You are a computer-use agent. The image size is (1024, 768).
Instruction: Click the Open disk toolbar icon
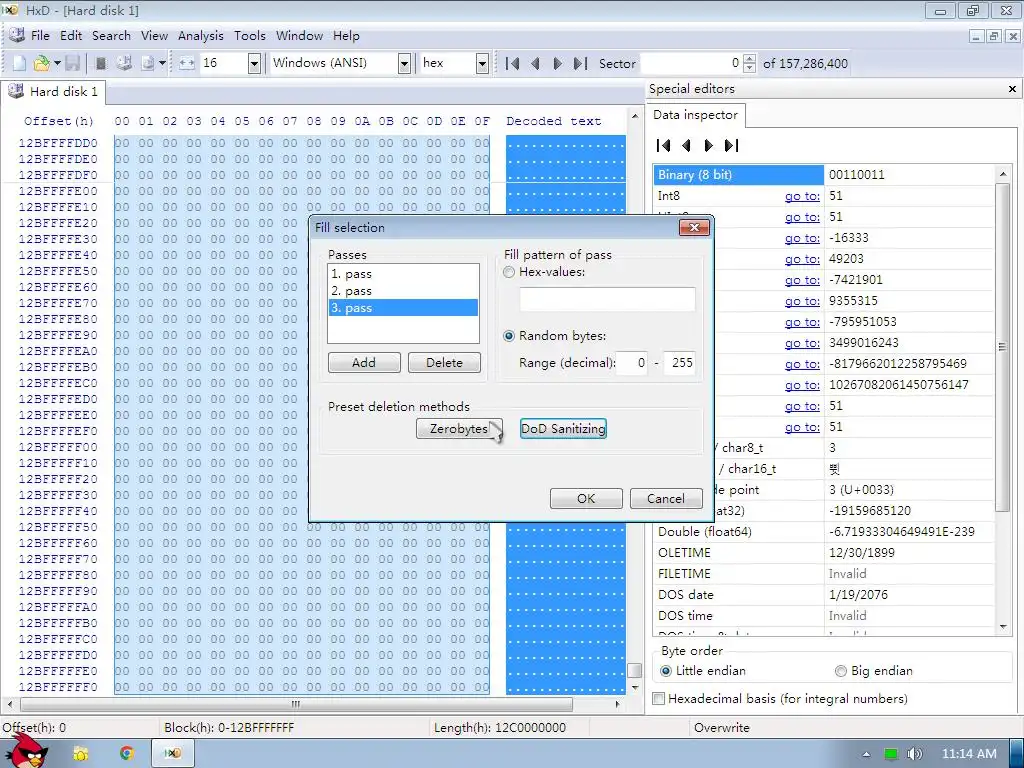tap(124, 63)
